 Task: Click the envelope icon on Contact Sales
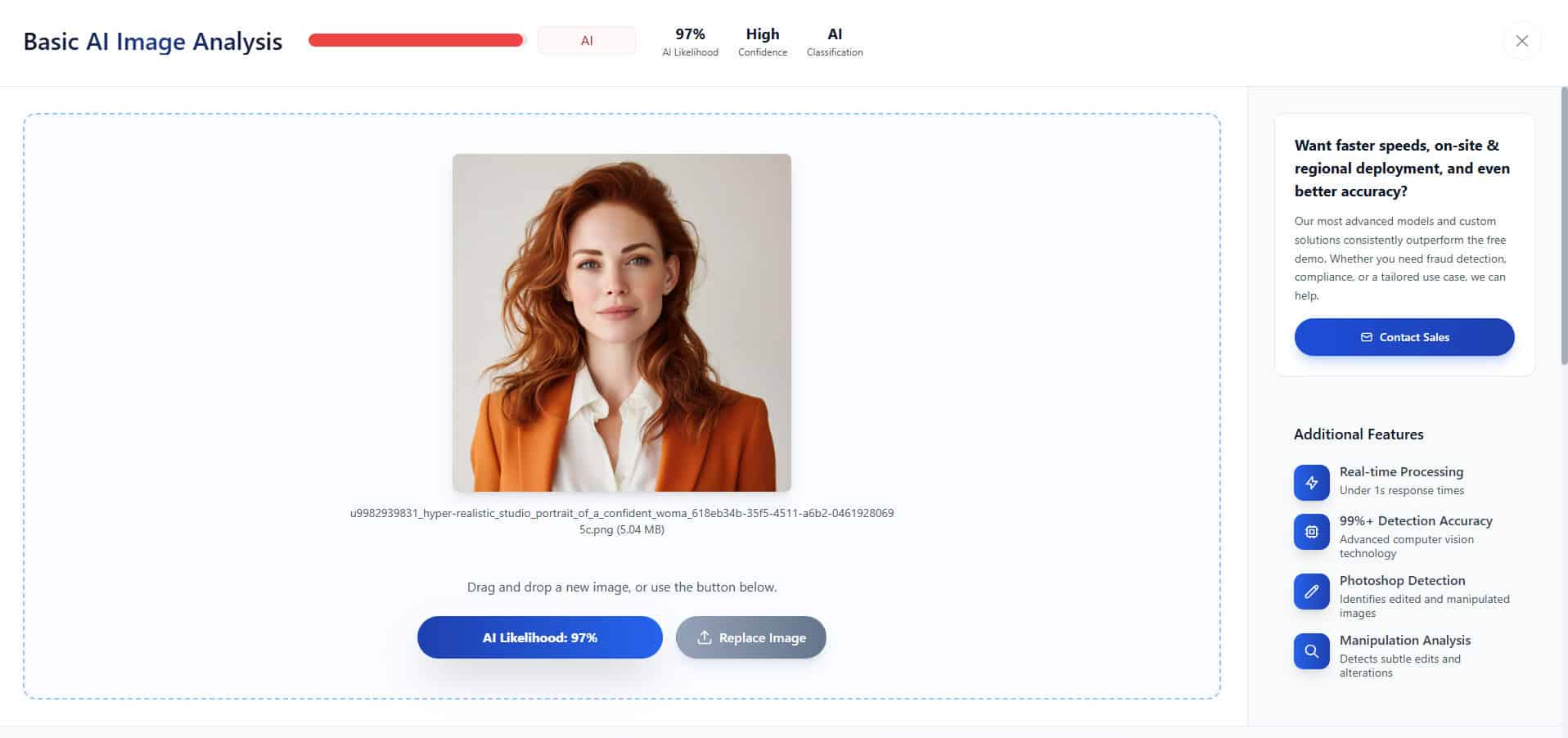point(1366,337)
